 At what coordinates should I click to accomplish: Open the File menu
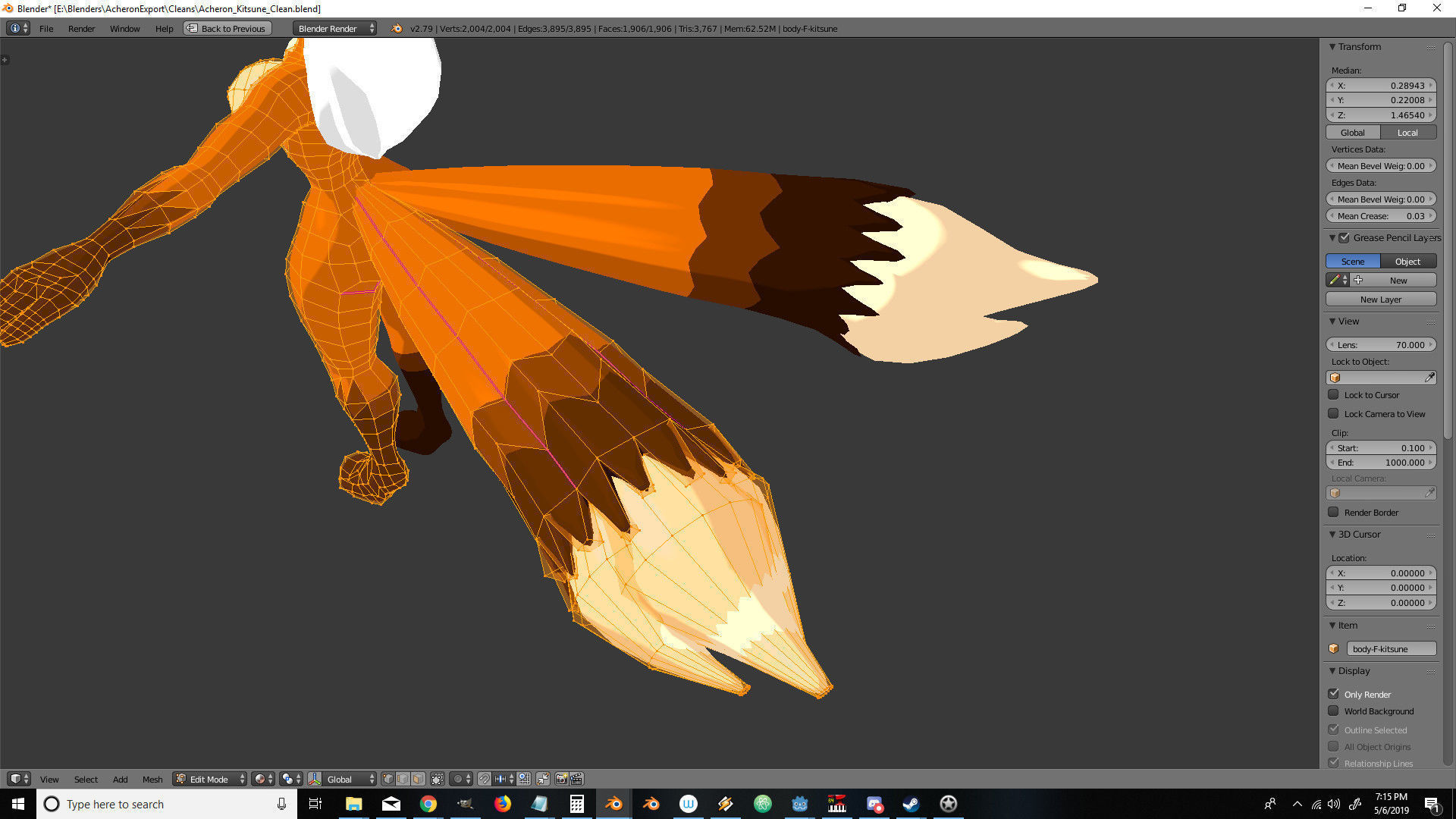46,28
